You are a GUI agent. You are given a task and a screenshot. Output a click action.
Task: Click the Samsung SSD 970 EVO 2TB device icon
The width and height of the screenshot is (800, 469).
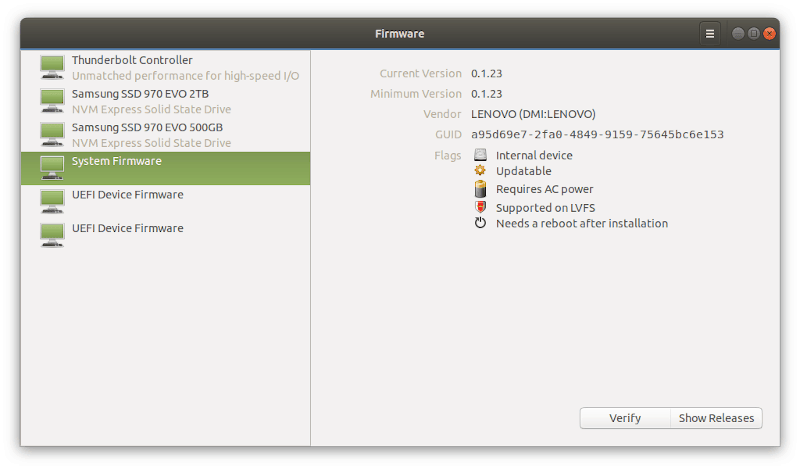tap(52, 101)
